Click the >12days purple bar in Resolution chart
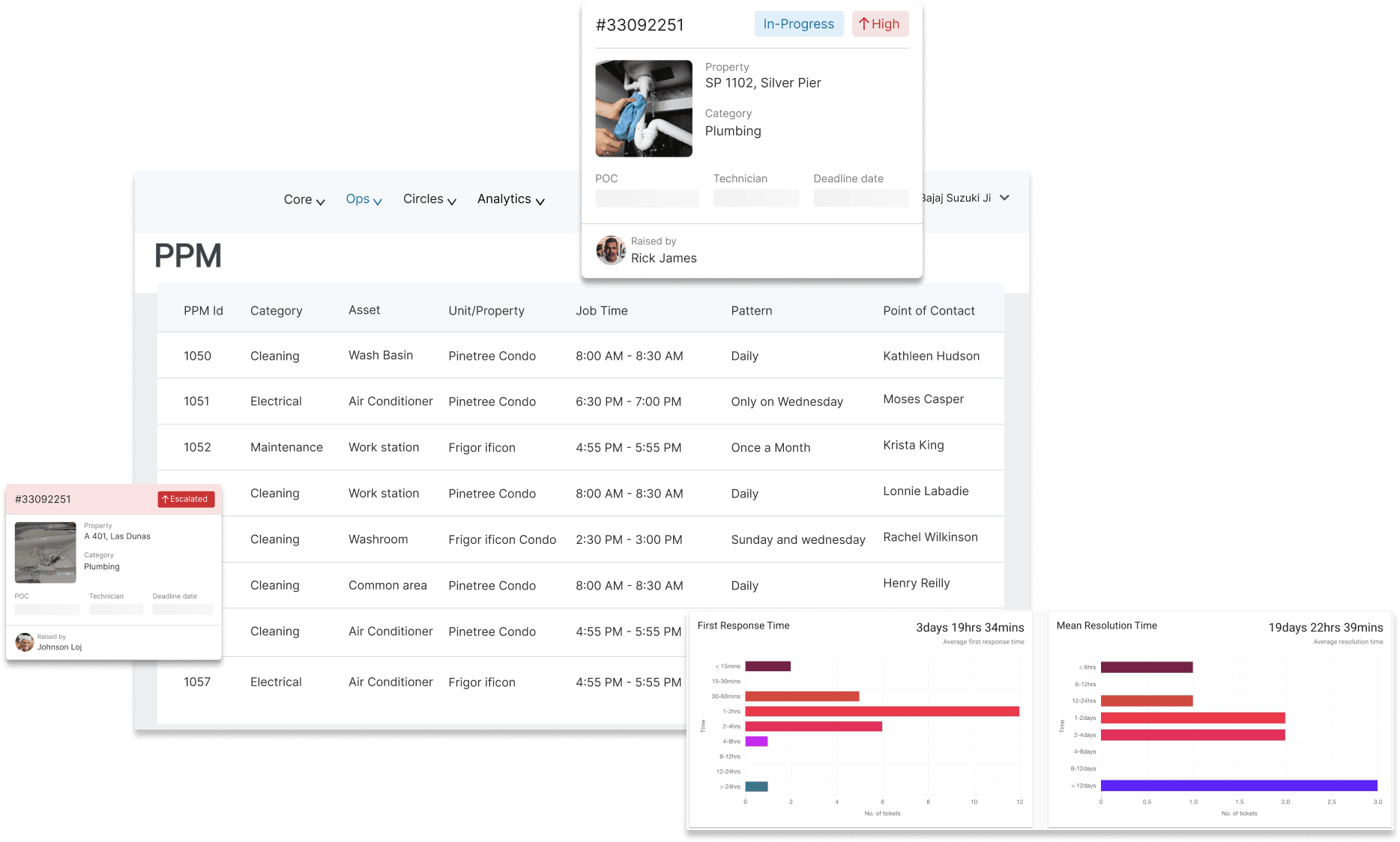 click(x=1238, y=786)
